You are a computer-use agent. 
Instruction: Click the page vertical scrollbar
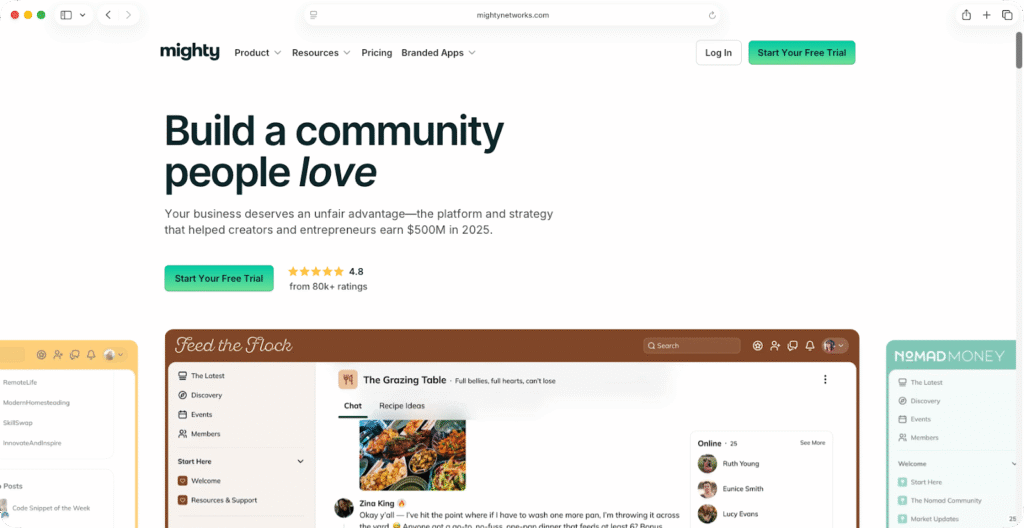click(1019, 49)
